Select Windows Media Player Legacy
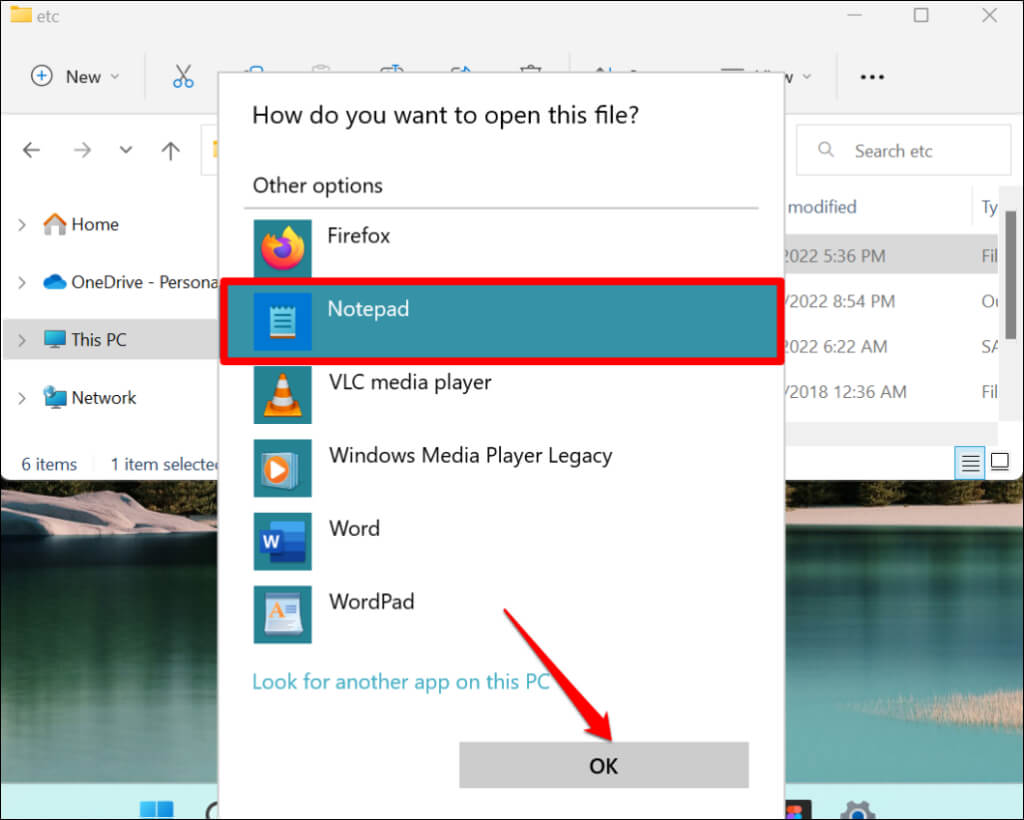1024x820 pixels. (x=470, y=456)
